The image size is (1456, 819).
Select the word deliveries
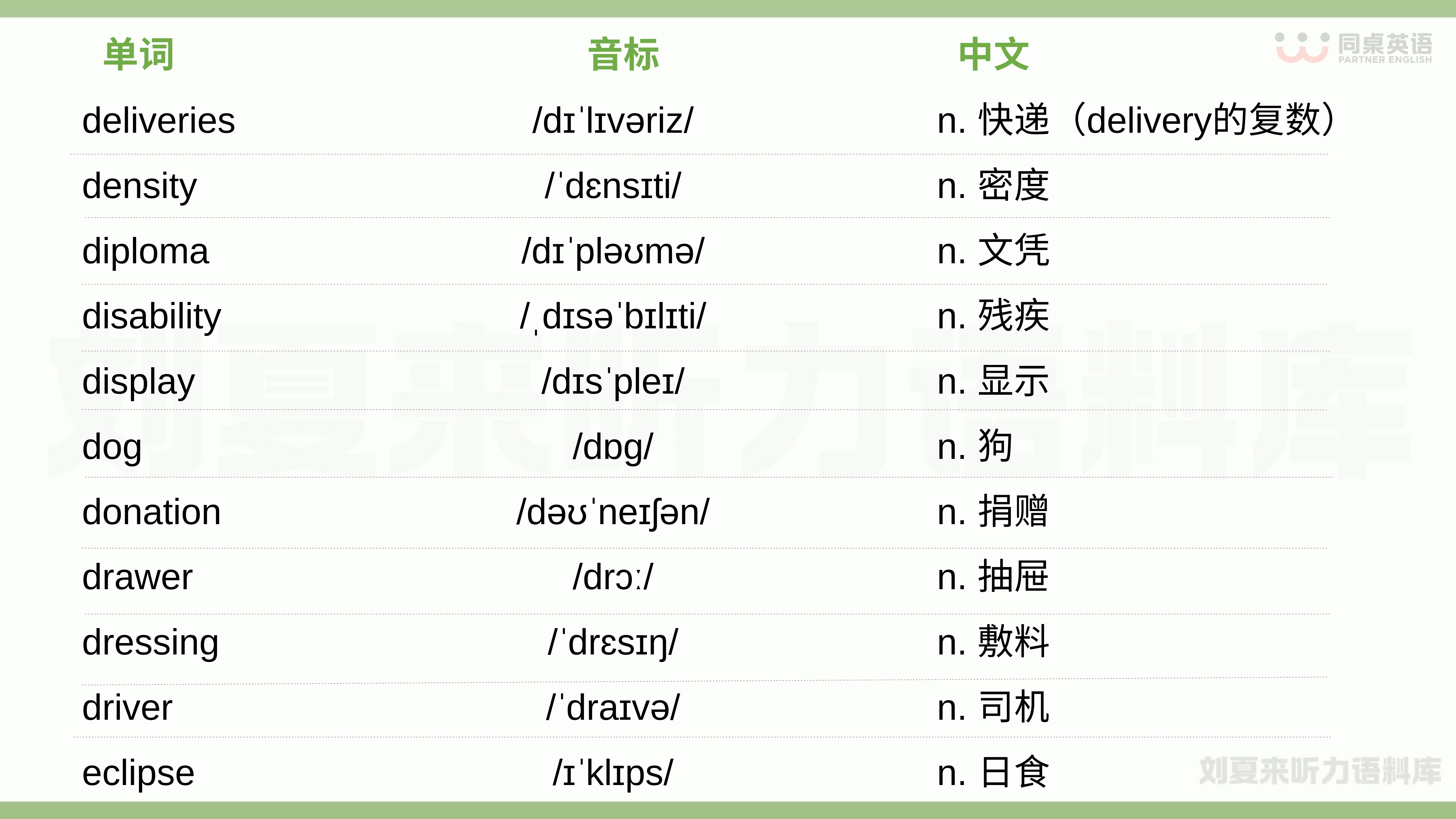(x=158, y=121)
